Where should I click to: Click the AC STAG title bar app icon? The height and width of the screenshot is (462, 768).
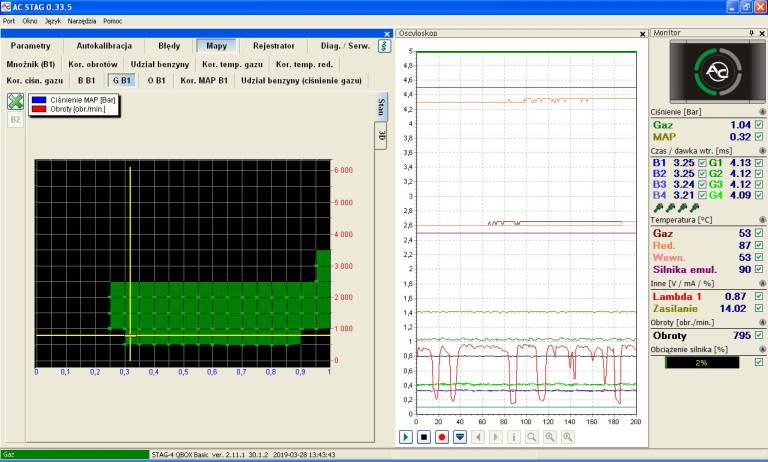[x=6, y=7]
